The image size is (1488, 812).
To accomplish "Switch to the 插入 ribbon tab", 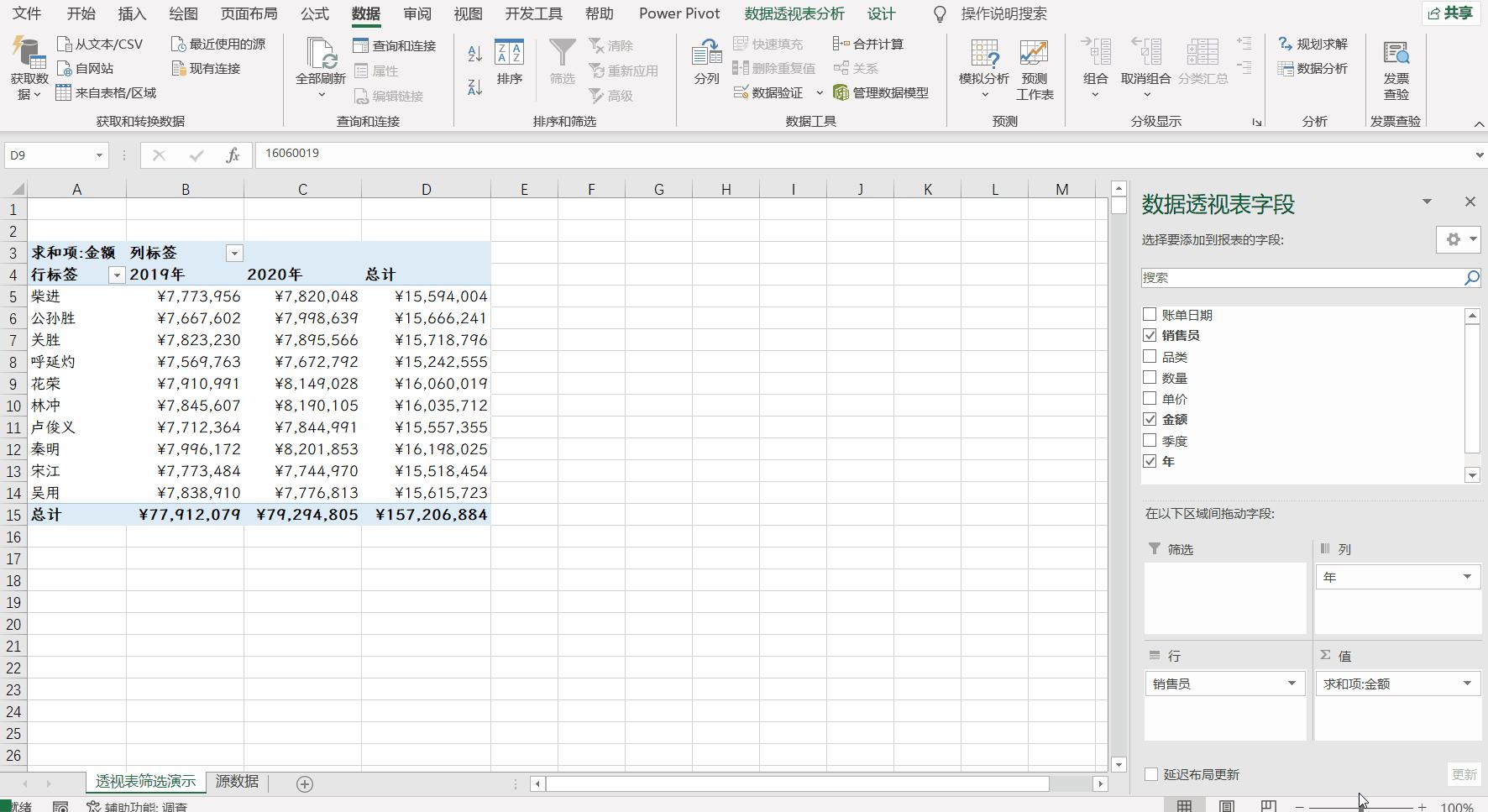I will click(x=132, y=14).
